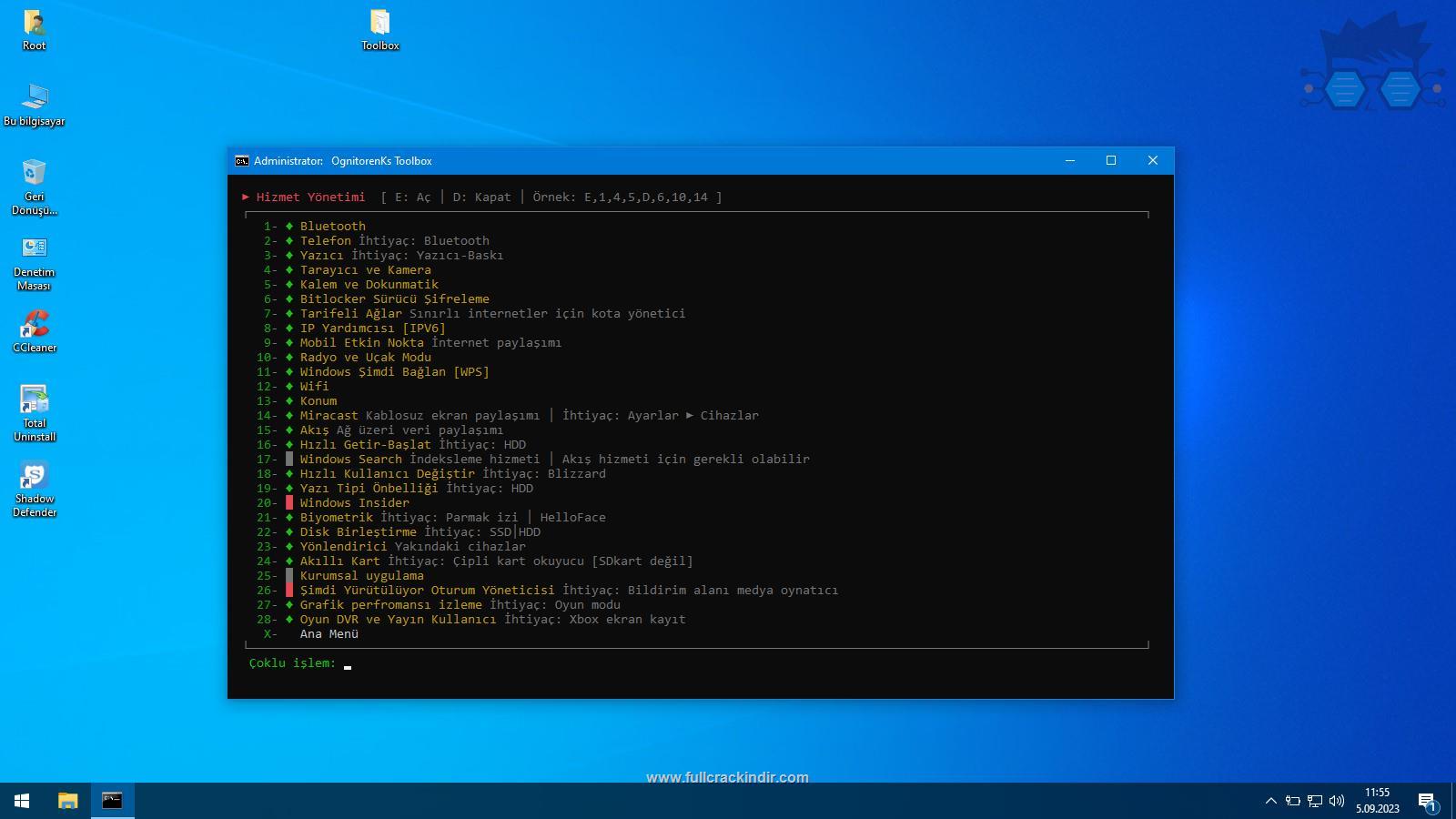
Task: Click the Wifi entry text
Action: 314,387
